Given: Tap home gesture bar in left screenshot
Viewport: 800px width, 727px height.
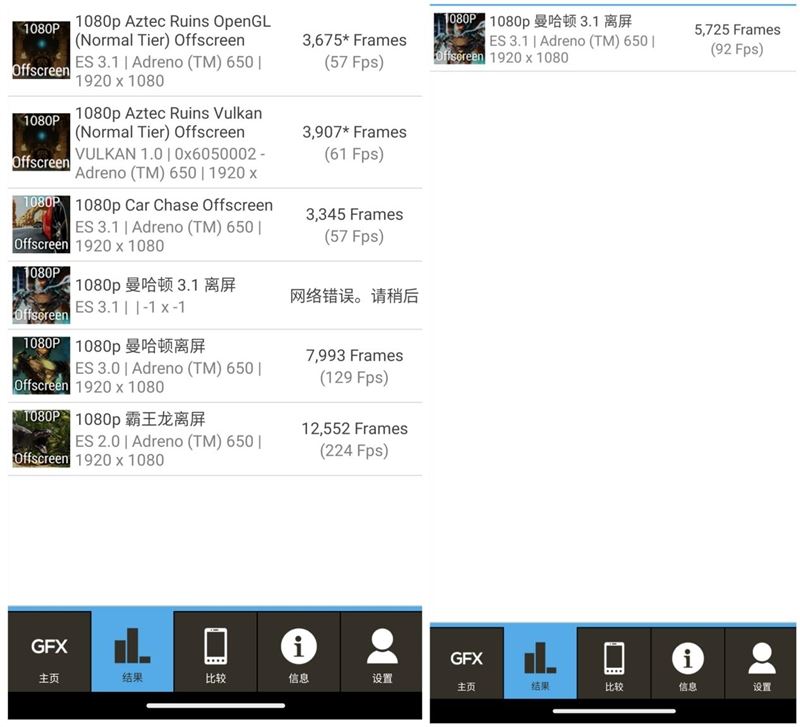Looking at the screenshot, I should tap(216, 706).
